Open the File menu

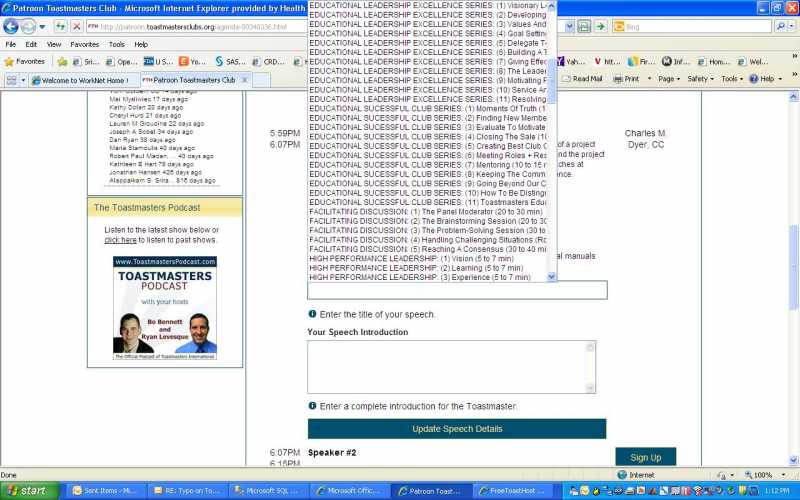pos(11,44)
